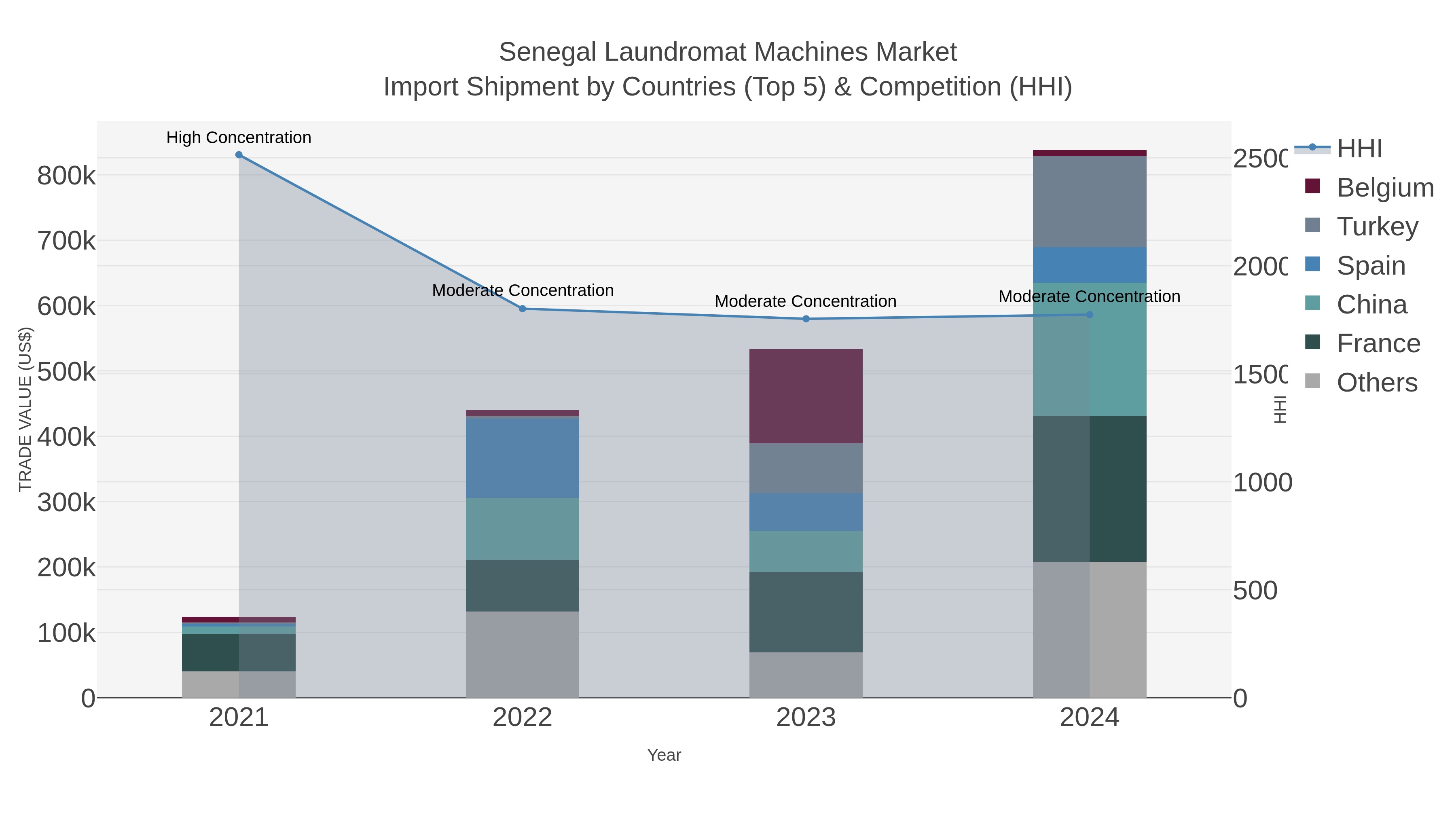Image resolution: width=1456 pixels, height=819 pixels.
Task: Click the 2024 HHI data point
Action: 1090,315
